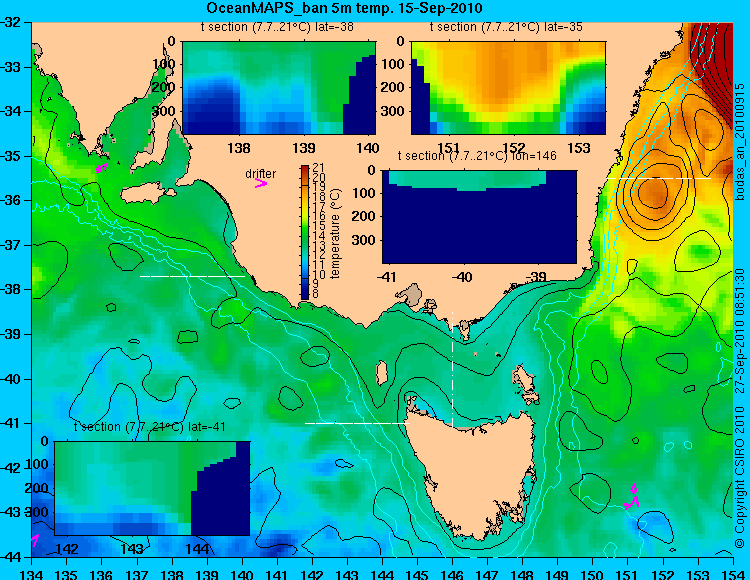Click the '-38' latitude label on the left axis

tap(9, 290)
